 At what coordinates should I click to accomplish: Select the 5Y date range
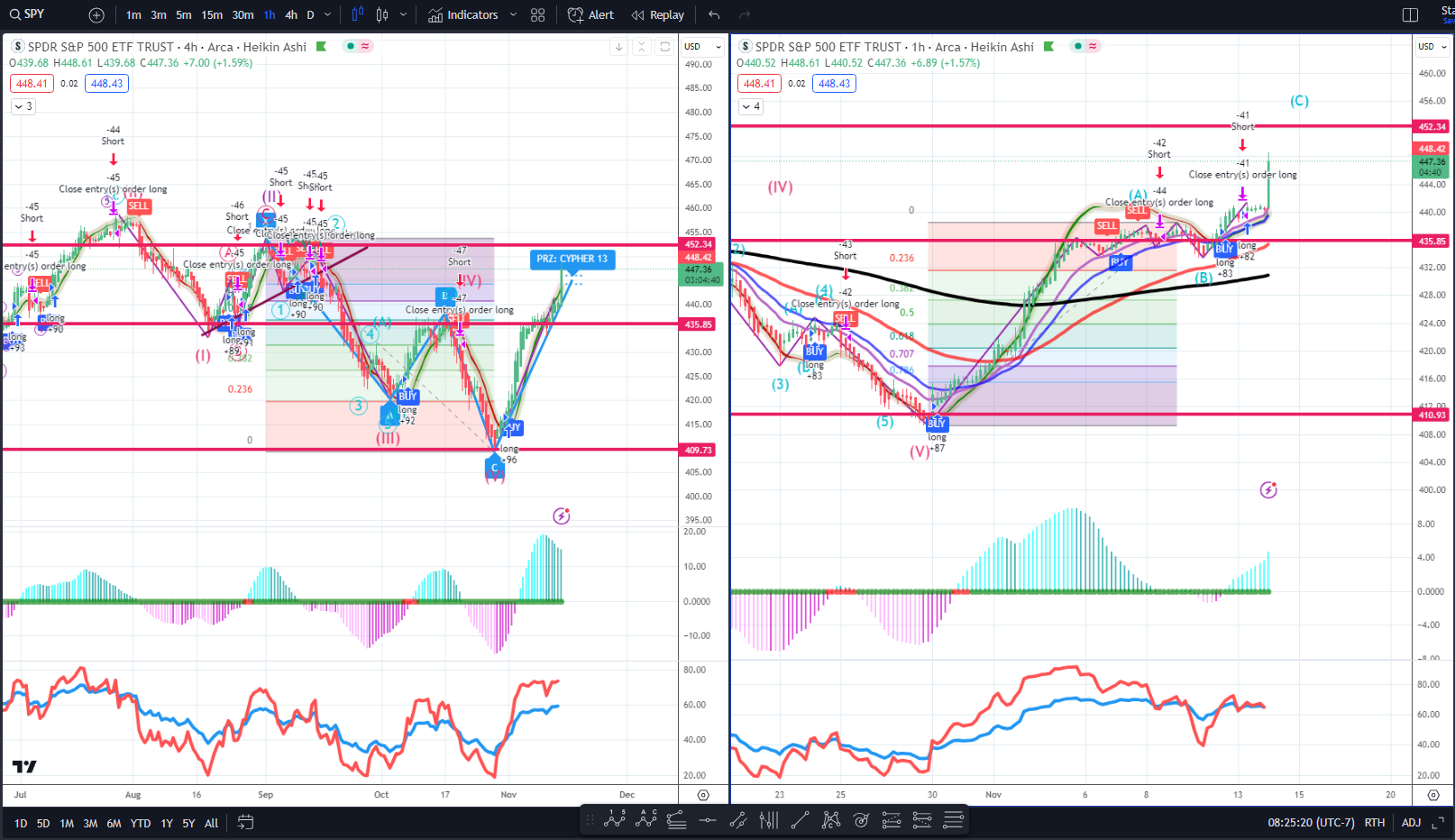click(x=188, y=824)
